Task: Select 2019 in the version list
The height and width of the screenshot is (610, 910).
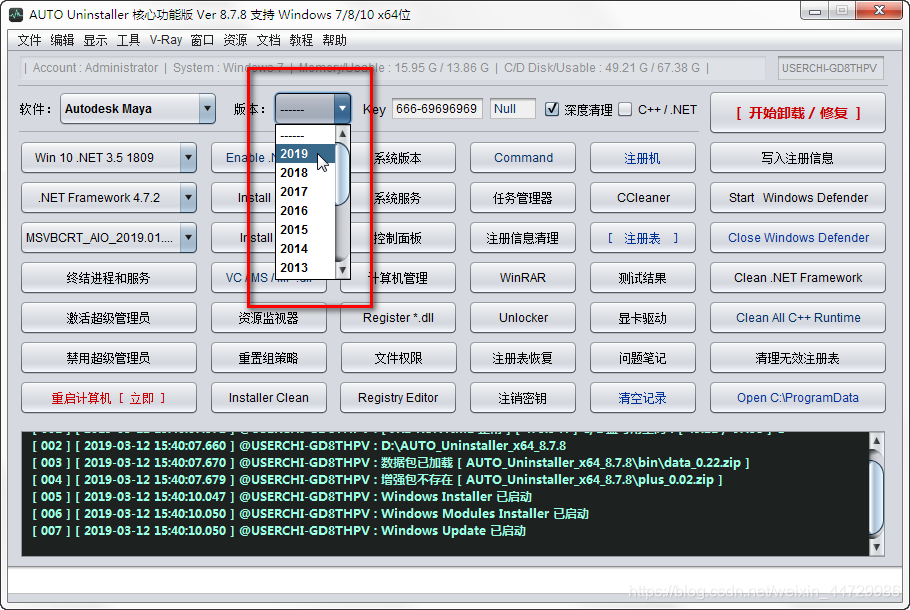Action: click(x=295, y=154)
